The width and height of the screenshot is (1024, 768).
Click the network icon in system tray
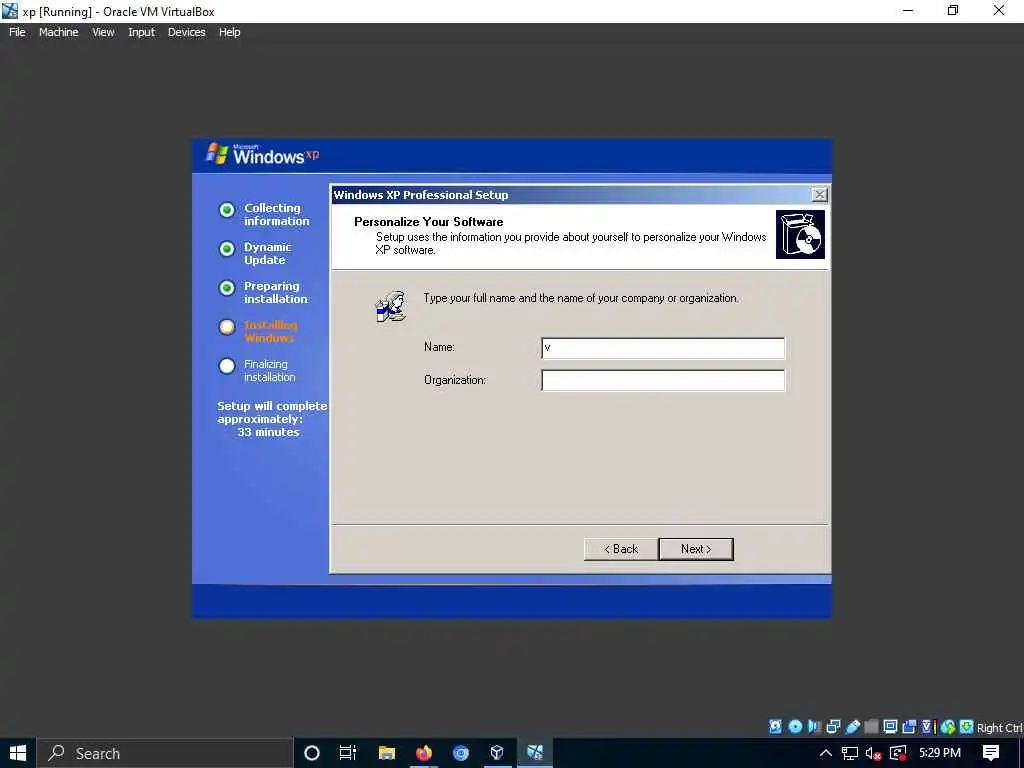tap(850, 753)
